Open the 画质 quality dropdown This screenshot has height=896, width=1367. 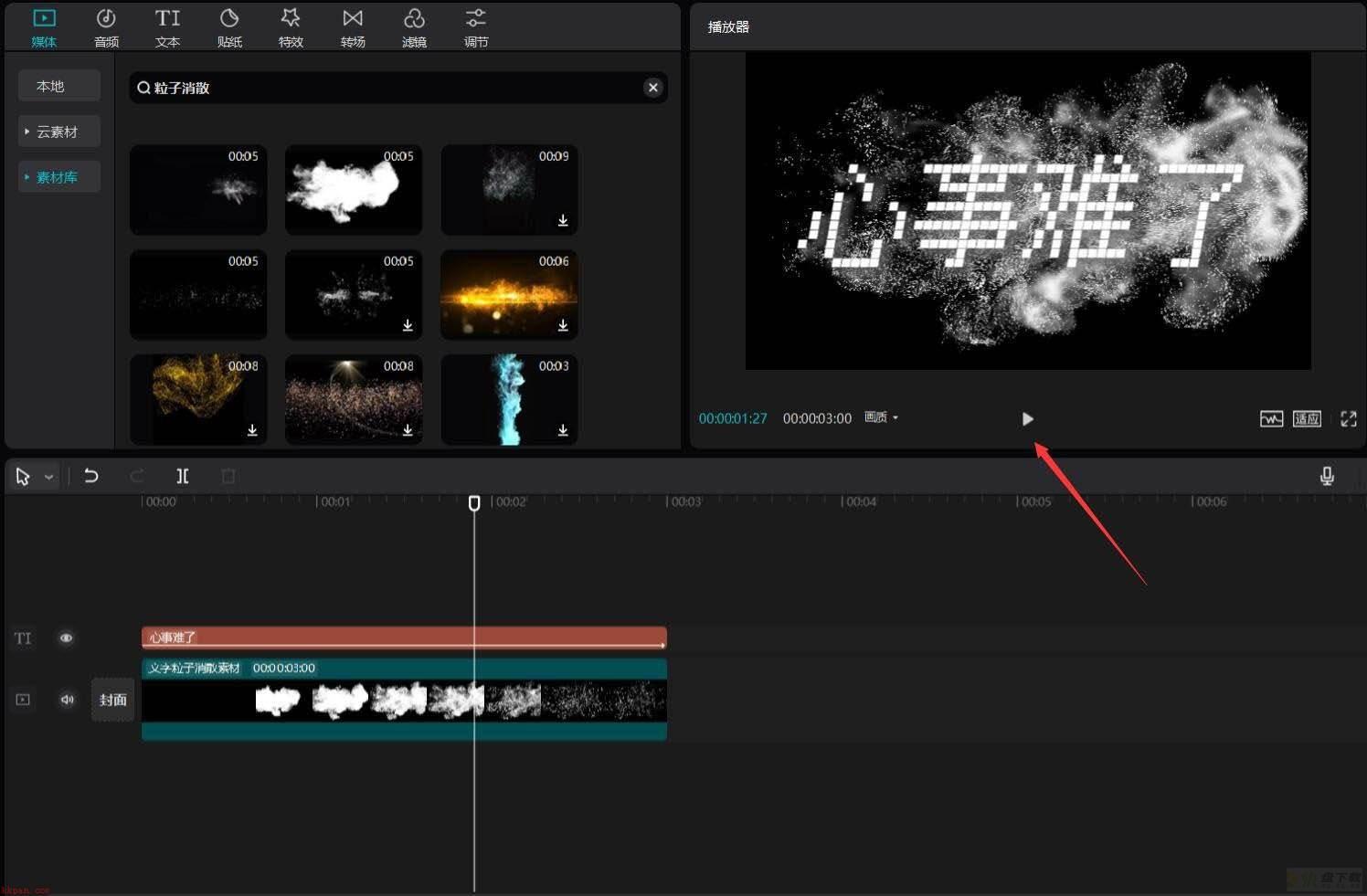[881, 417]
